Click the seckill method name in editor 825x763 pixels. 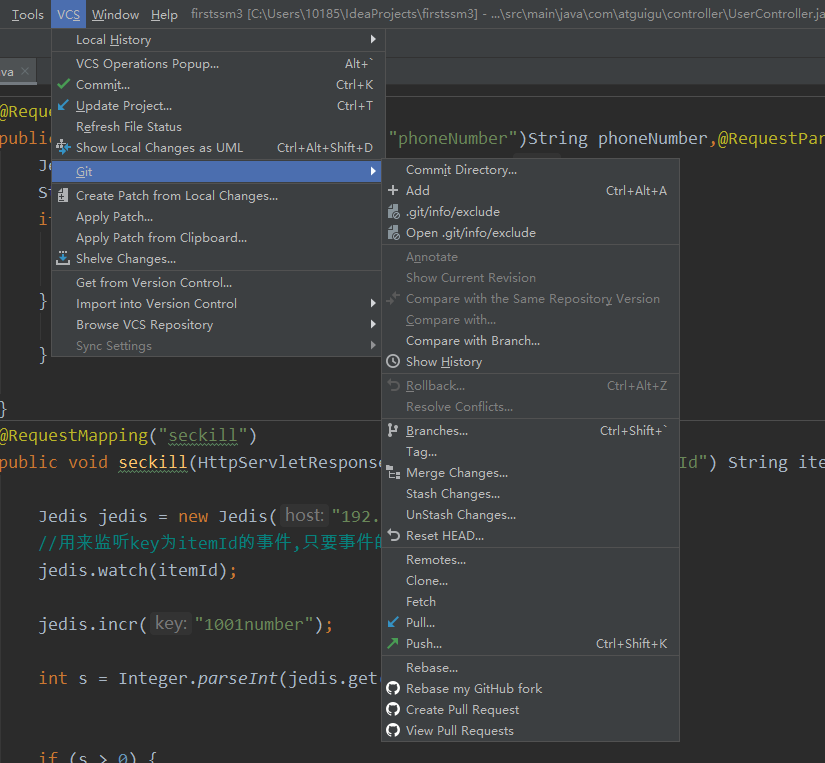(154, 462)
